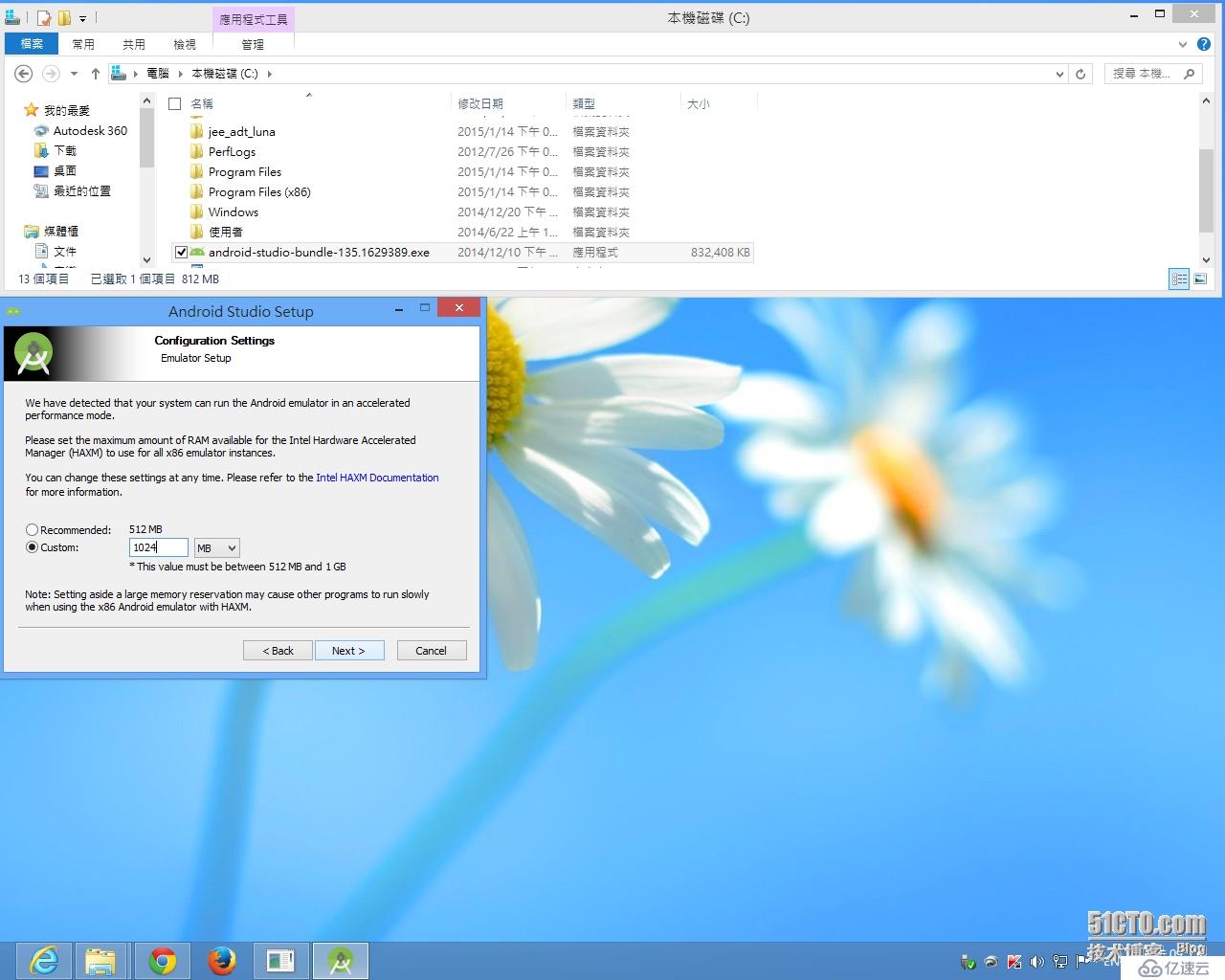Viewport: 1225px width, 980px height.
Task: Select 最近的位置 in navigation pane
Action: pos(73,190)
